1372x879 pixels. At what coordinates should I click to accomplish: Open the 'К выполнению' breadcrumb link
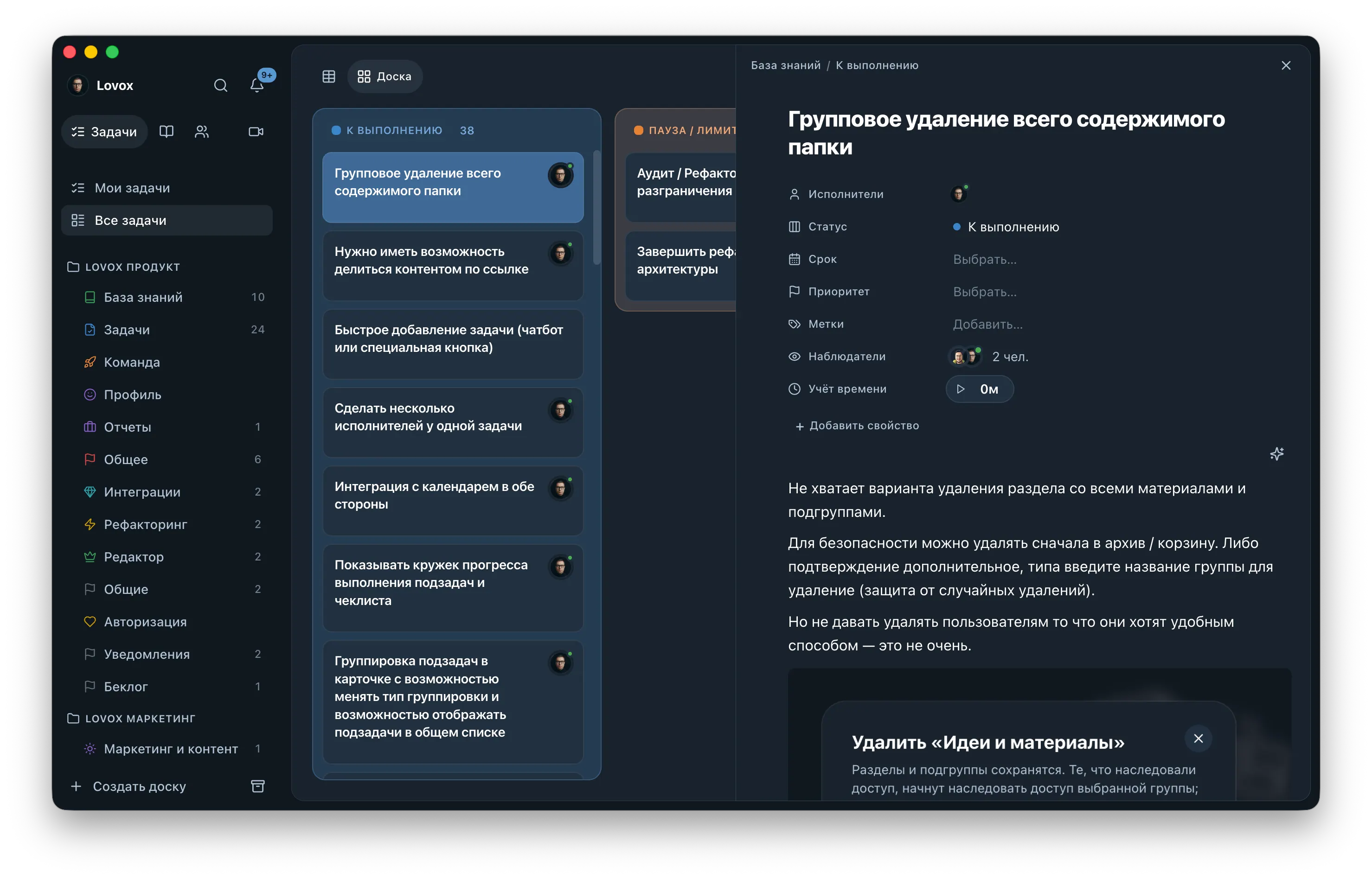click(x=877, y=66)
